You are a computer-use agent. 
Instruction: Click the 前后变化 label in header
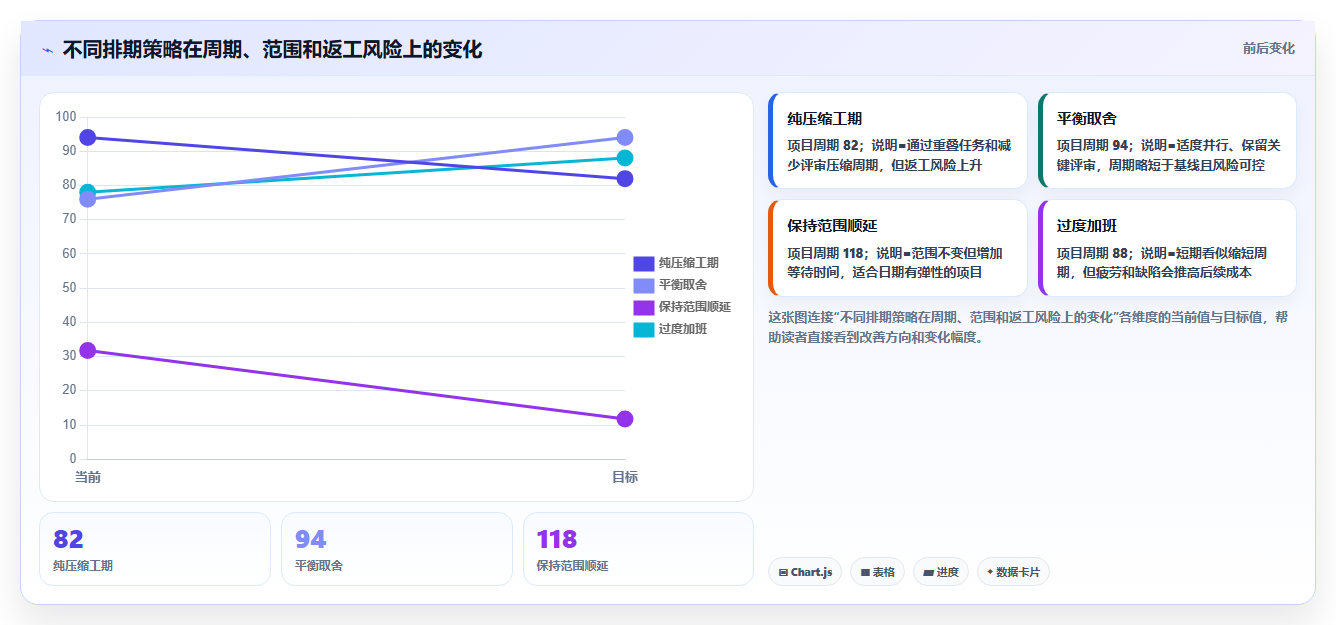point(1269,48)
